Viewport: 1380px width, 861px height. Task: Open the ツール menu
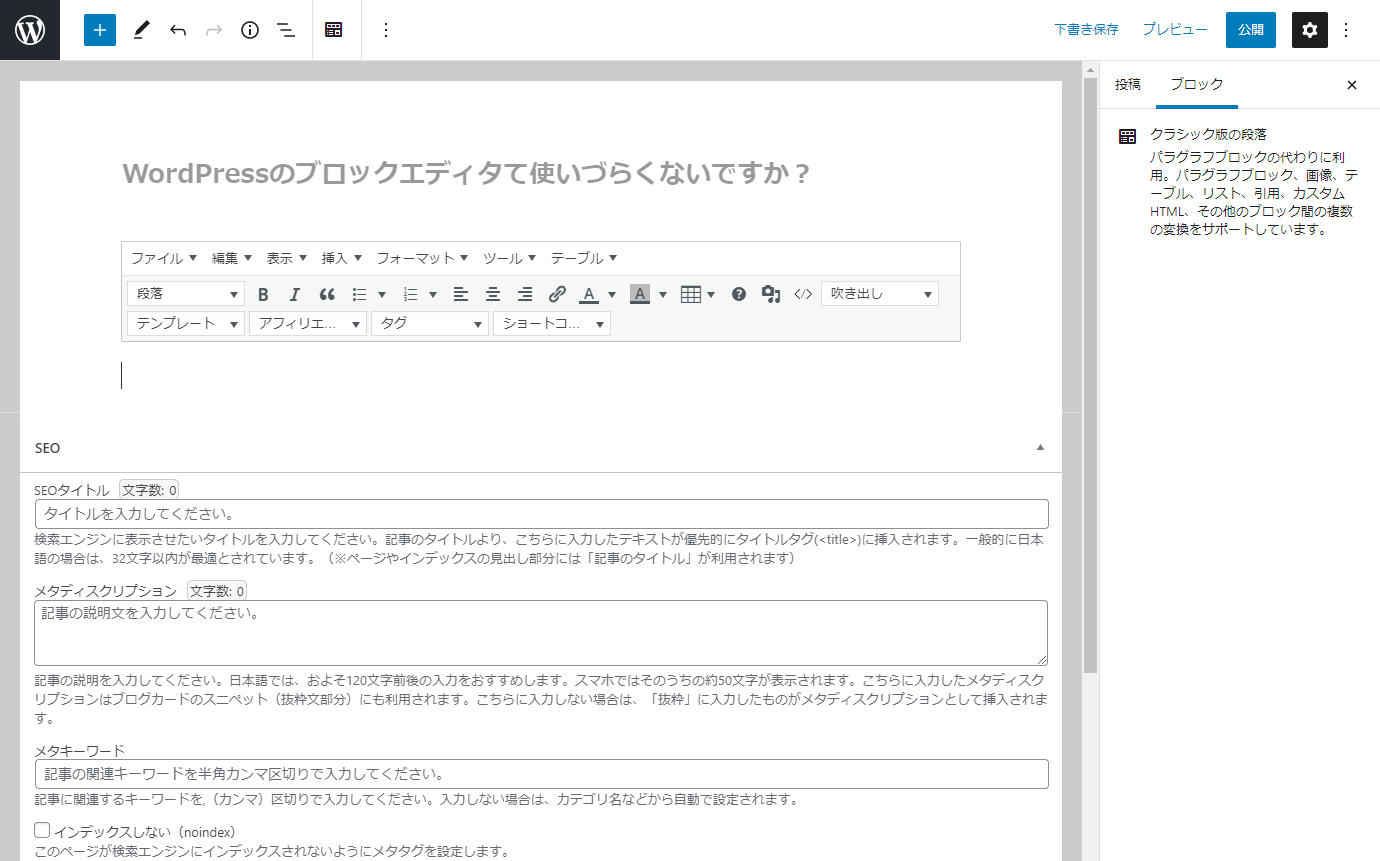[x=510, y=258]
